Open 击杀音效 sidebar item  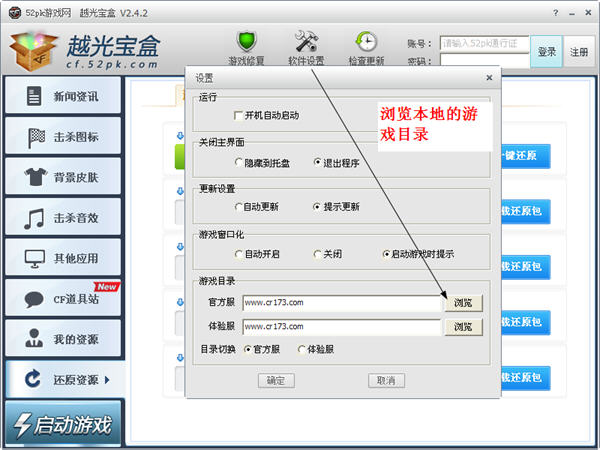pyautogui.click(x=63, y=217)
